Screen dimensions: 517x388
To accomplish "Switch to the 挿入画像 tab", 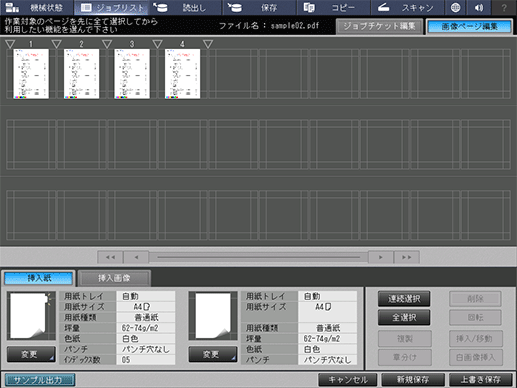I will pyautogui.click(x=114, y=278).
